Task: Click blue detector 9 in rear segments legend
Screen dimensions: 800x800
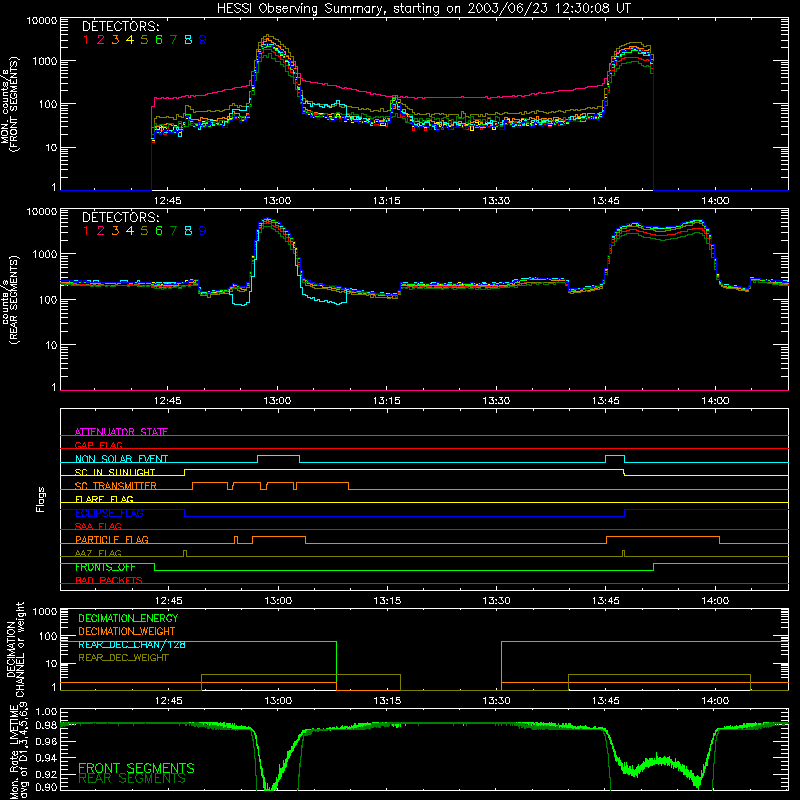Action: pyautogui.click(x=203, y=231)
